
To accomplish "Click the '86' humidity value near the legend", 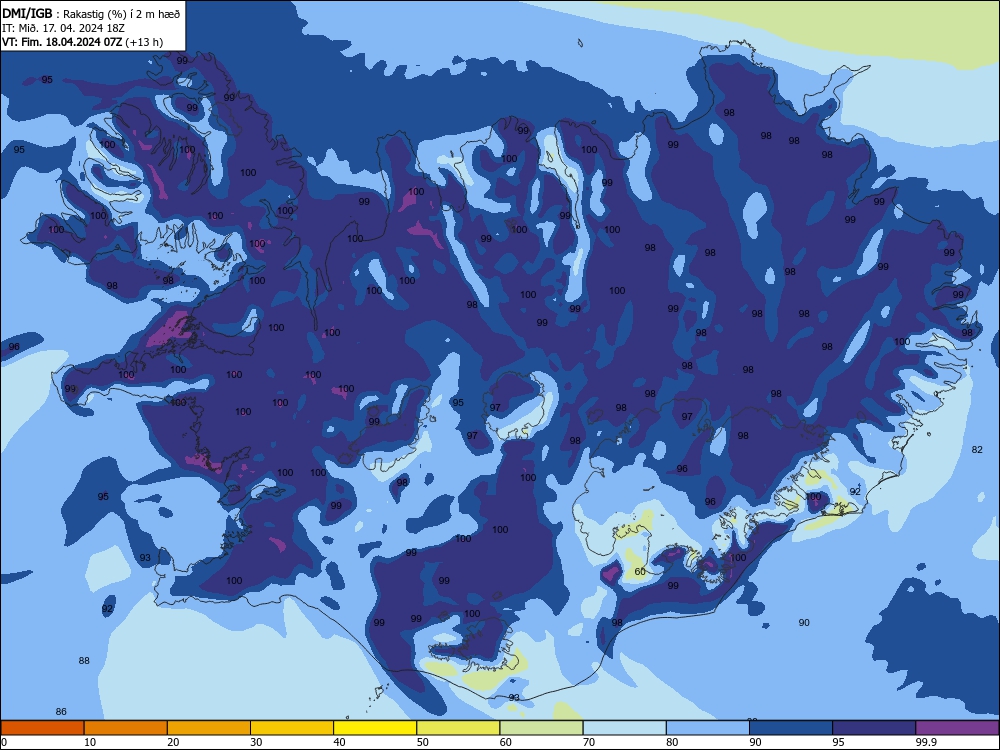I will (x=61, y=712).
